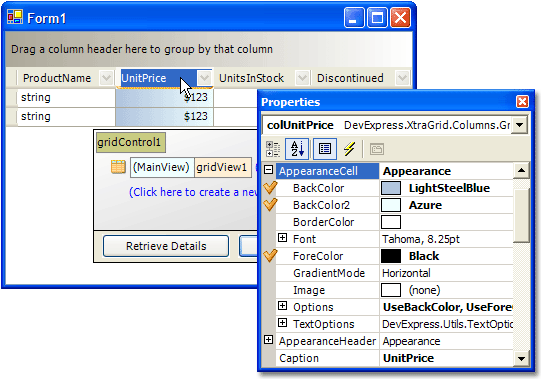
Task: Maximize the Form1 window
Action: (377, 17)
